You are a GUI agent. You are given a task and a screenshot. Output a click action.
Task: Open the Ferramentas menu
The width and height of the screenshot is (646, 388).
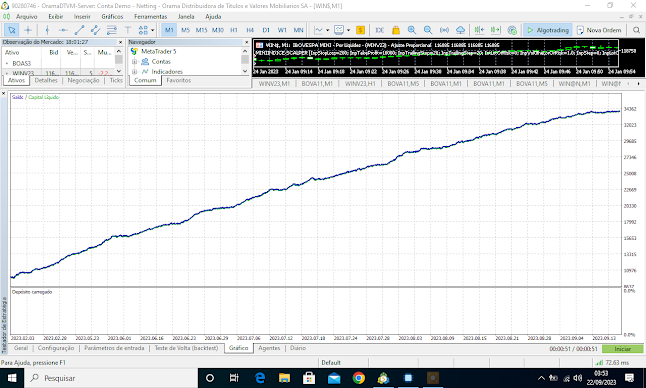(150, 16)
